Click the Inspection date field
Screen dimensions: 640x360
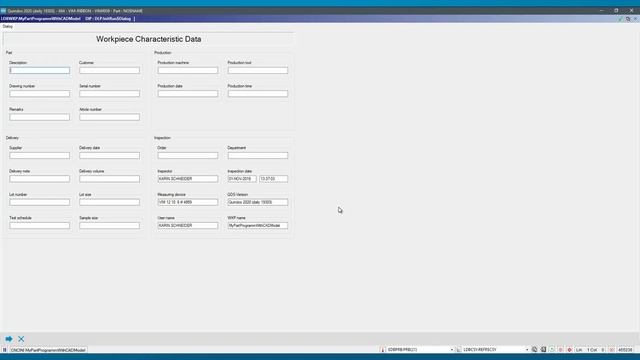click(x=242, y=179)
